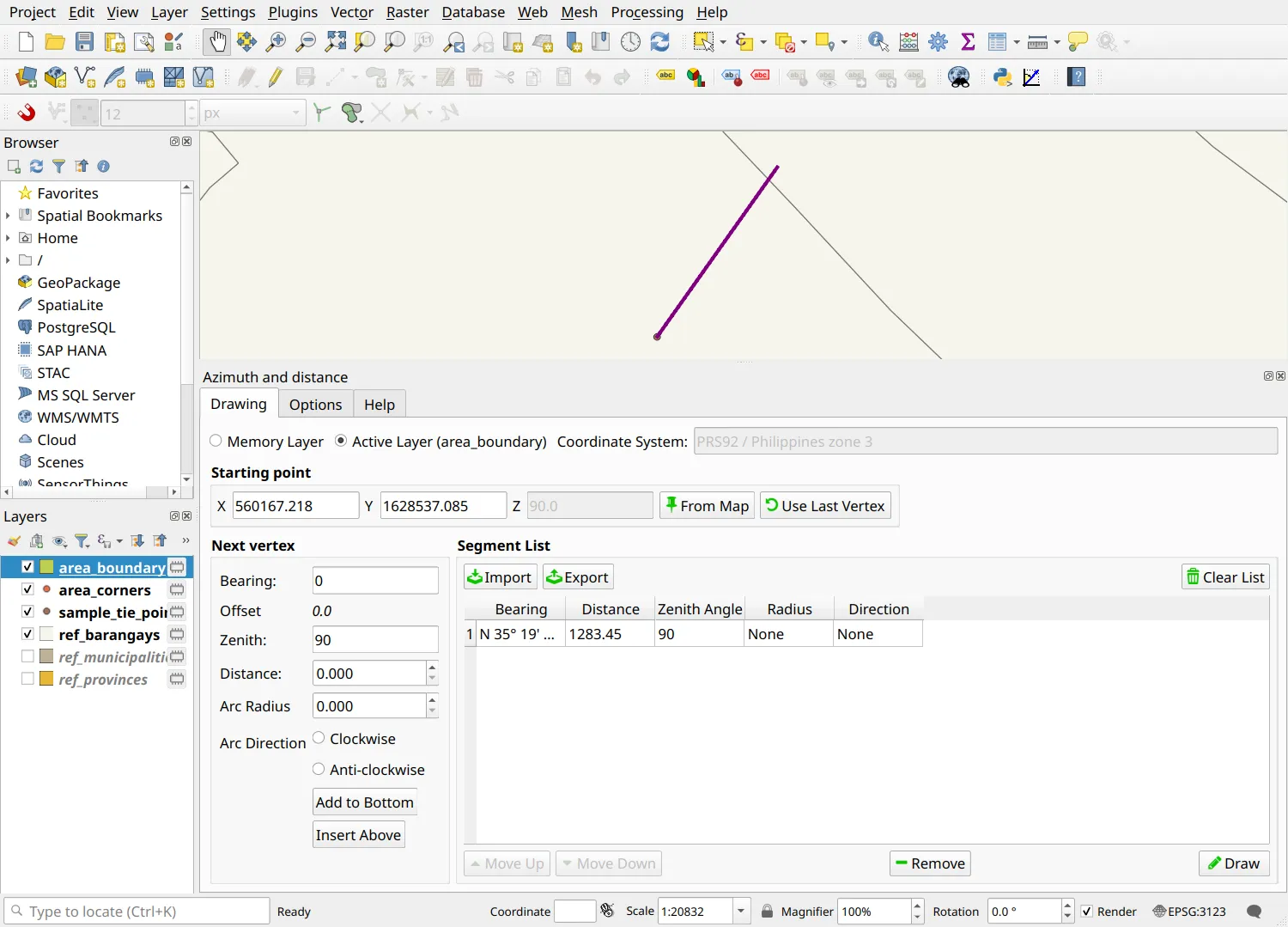This screenshot has width=1288, height=927.
Task: Click the Use Last Vertex button
Action: tap(825, 505)
